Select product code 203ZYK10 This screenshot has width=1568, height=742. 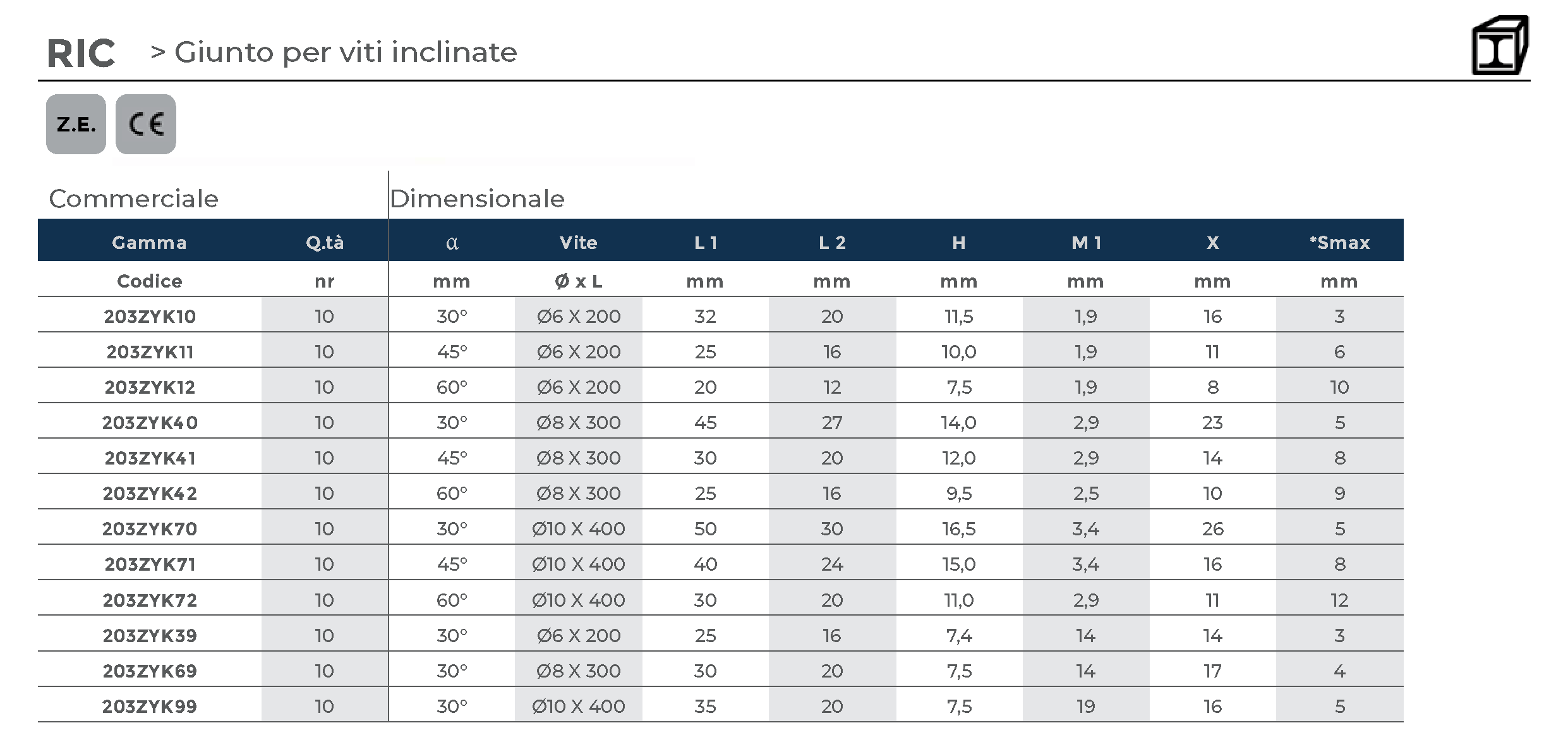pos(150,317)
